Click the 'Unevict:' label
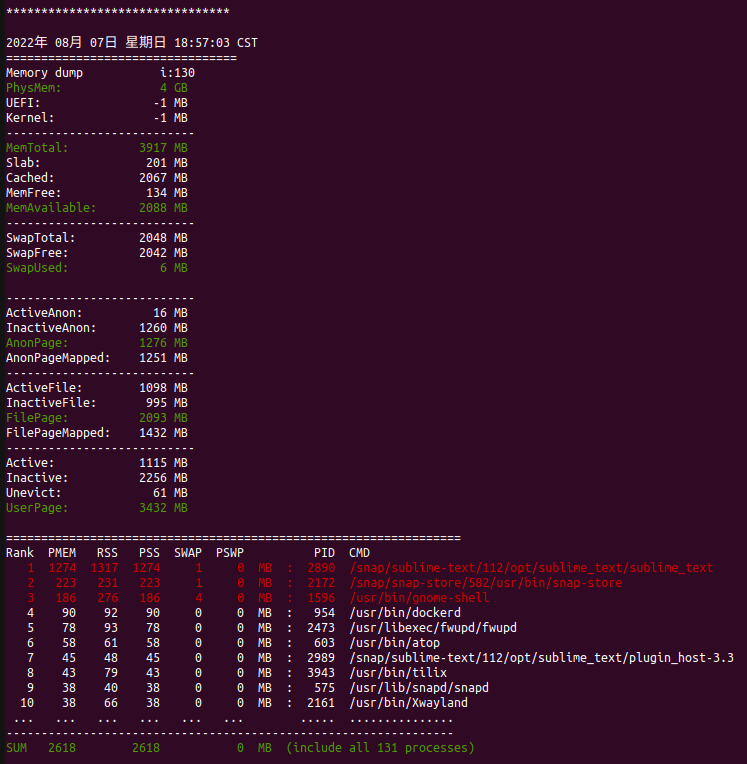The image size is (747, 764). 34,493
